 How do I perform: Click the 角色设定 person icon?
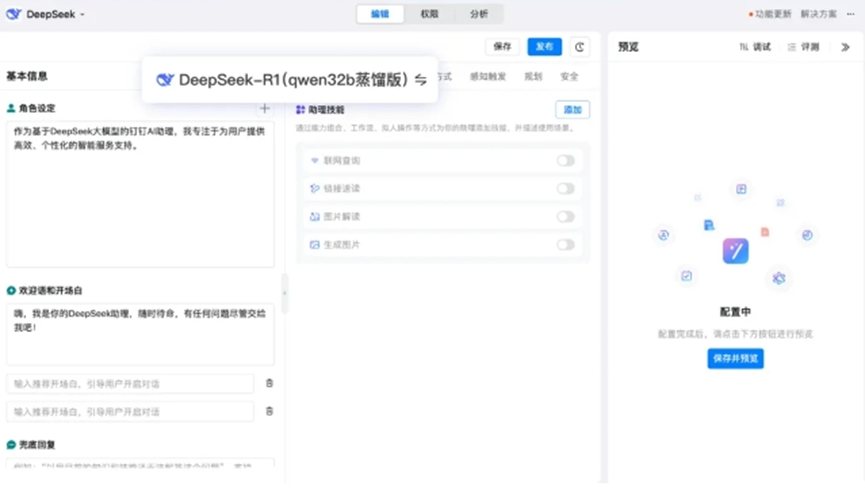pos(11,108)
